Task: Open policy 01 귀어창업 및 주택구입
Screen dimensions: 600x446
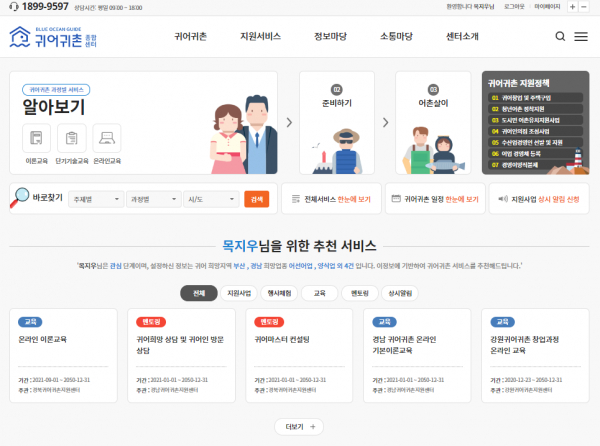Action: click(x=535, y=98)
